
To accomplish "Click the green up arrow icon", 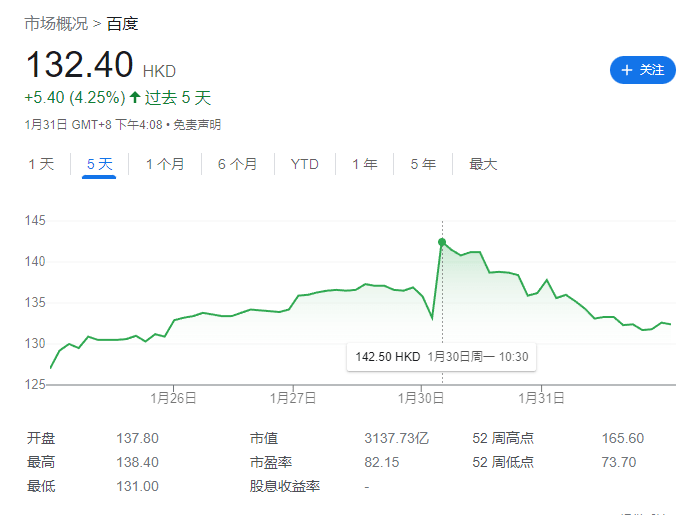I will tap(135, 97).
